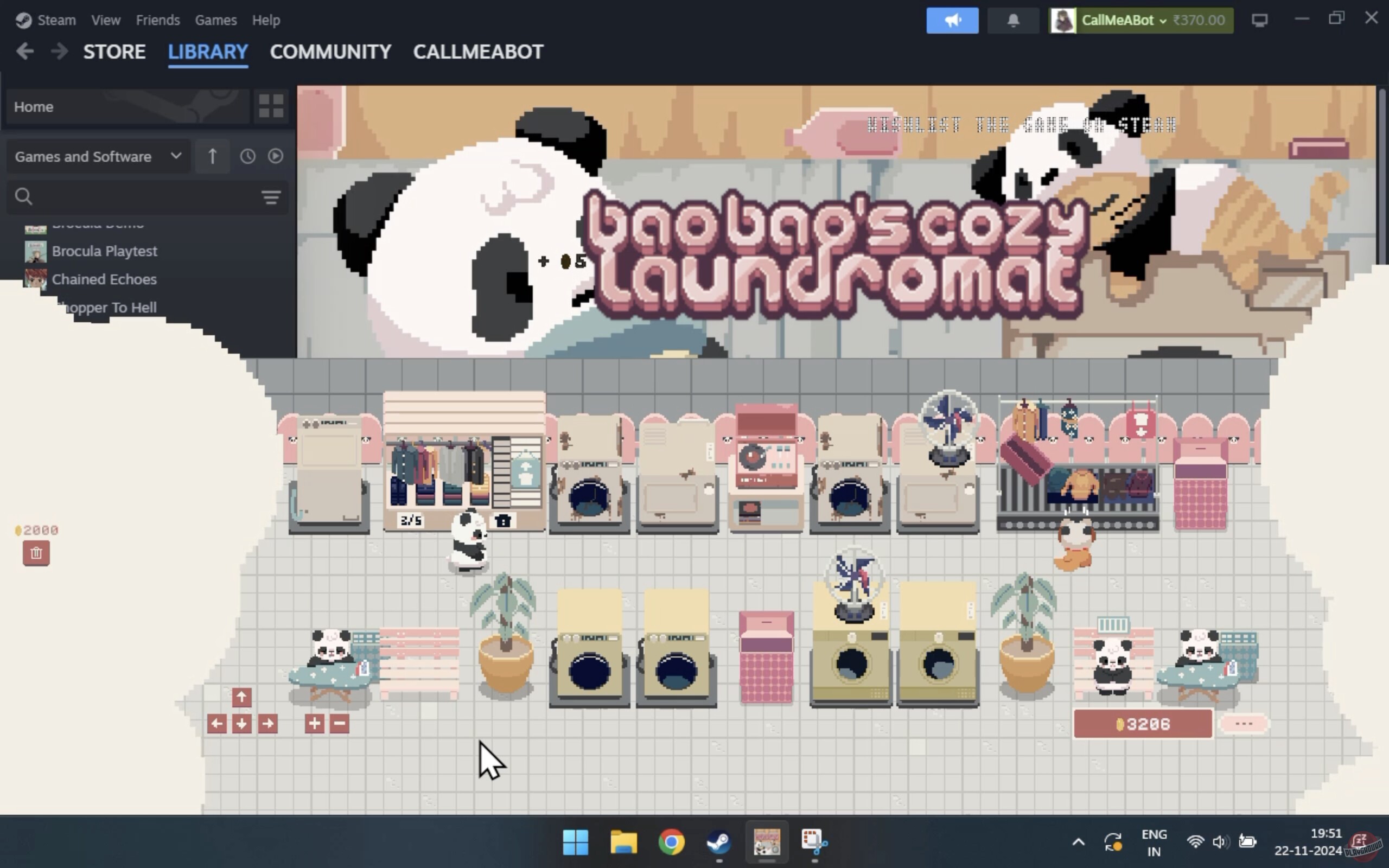1389x868 pixels.
Task: Expand hidden icons in the system tray
Action: point(1078,842)
